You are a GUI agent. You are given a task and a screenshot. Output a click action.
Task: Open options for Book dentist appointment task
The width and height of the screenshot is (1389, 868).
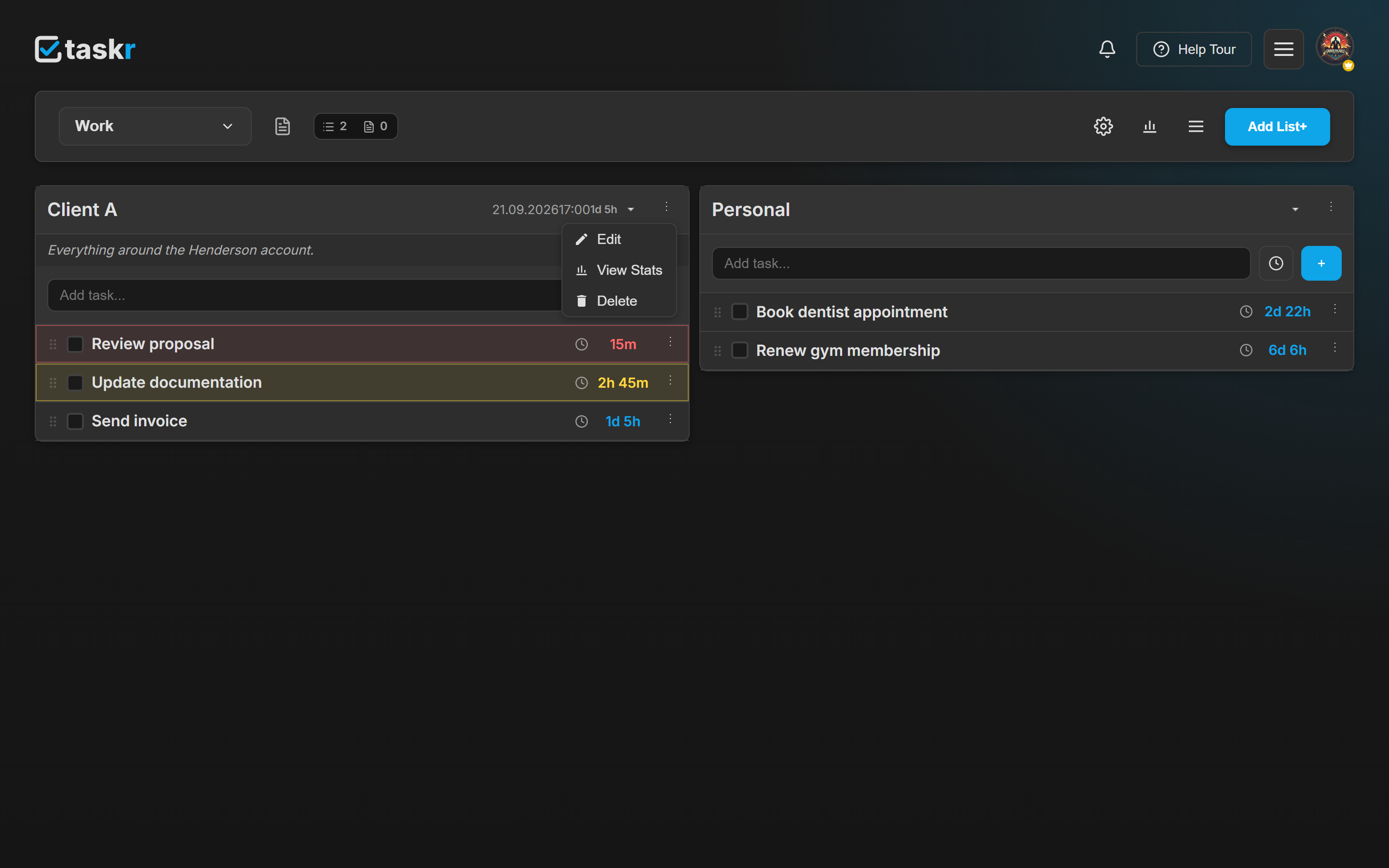tap(1335, 310)
